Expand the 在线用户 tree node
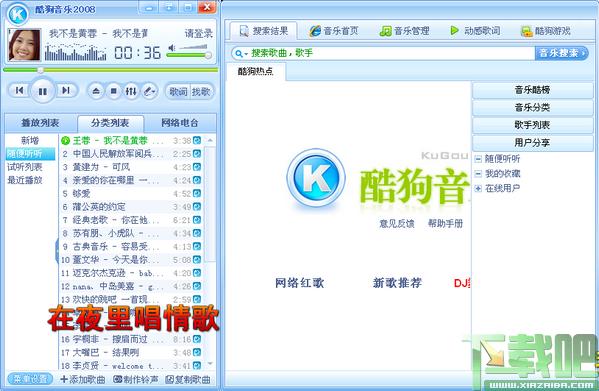Image resolution: width=599 pixels, height=391 pixels. 478,188
